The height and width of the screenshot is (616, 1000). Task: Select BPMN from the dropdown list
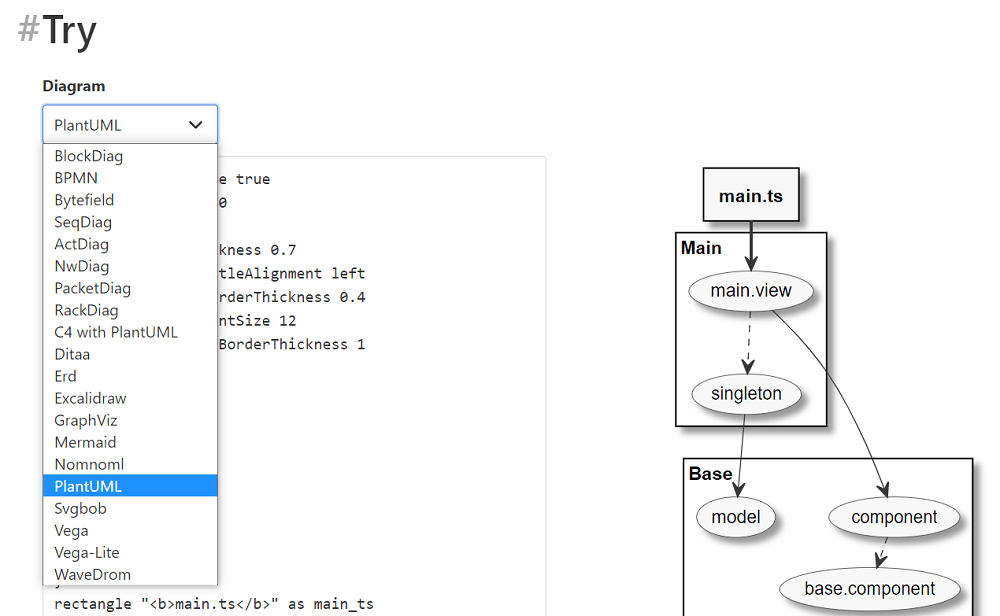point(77,178)
